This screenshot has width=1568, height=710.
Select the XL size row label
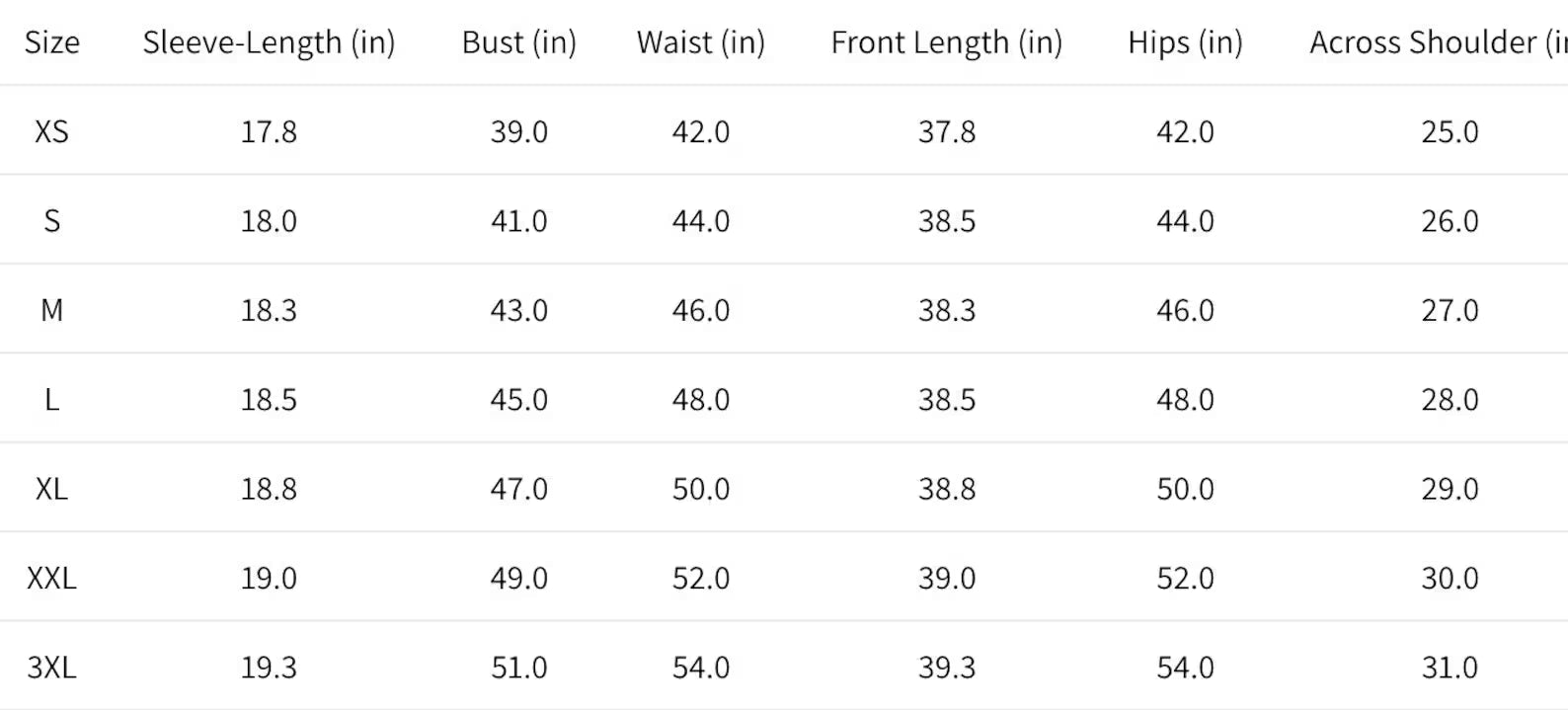click(52, 489)
